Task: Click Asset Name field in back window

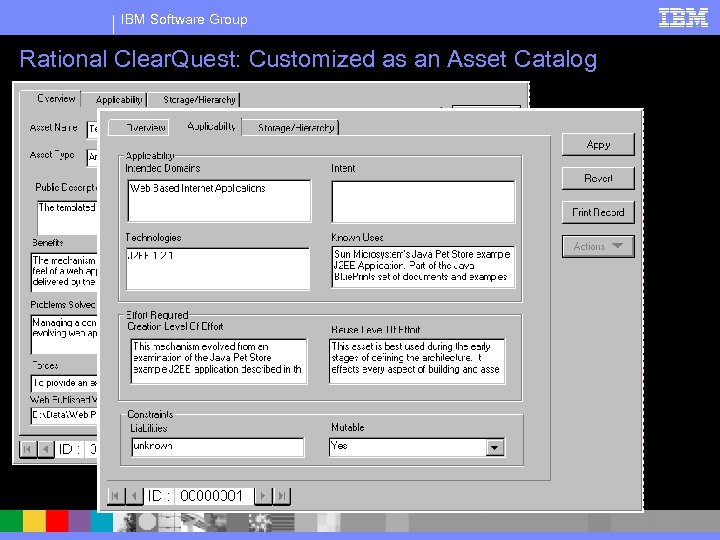Action: (x=92, y=129)
